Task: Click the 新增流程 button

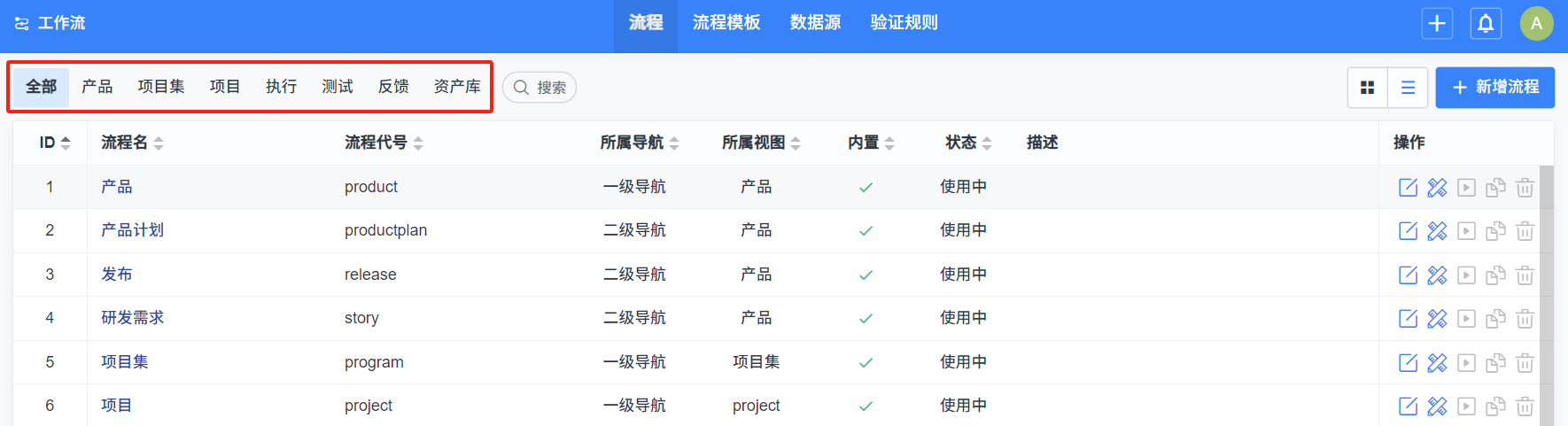Action: [x=1494, y=88]
